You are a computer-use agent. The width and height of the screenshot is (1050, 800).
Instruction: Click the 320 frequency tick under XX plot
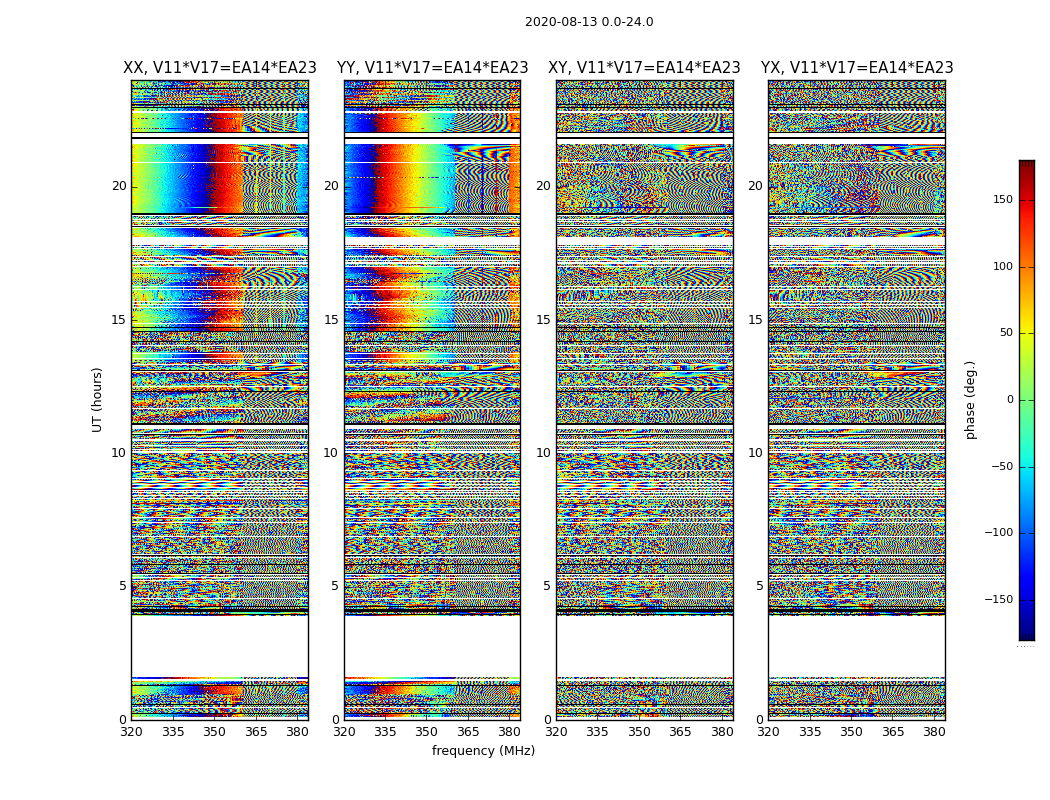click(x=131, y=732)
